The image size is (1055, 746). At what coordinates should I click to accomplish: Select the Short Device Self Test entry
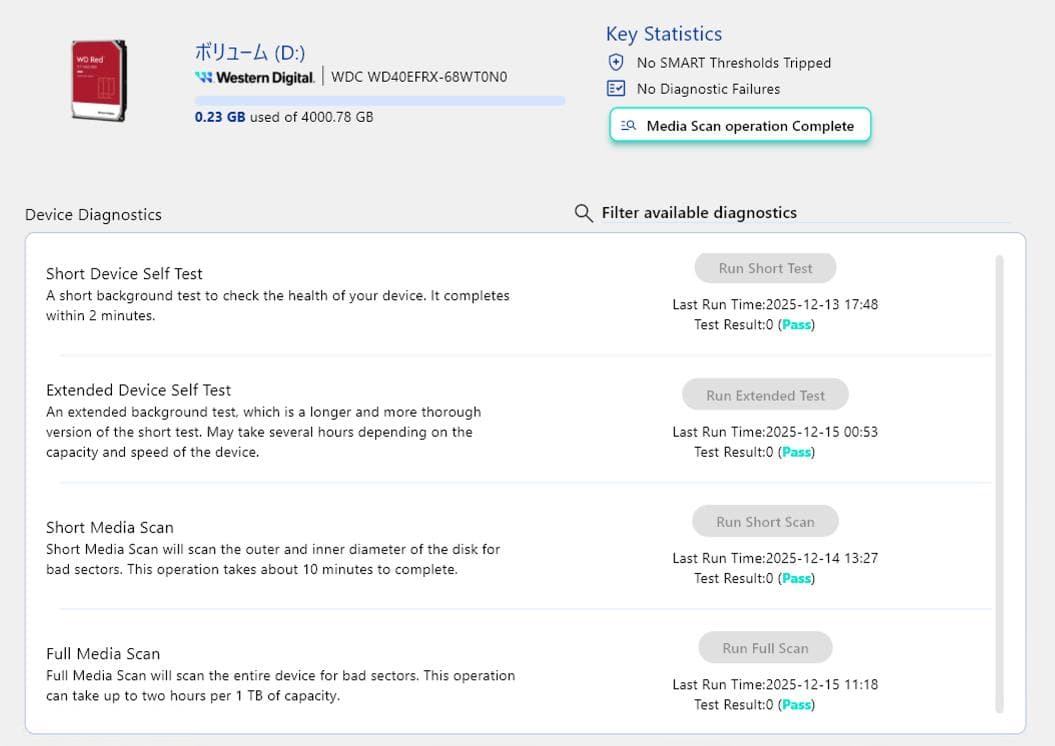pos(124,274)
